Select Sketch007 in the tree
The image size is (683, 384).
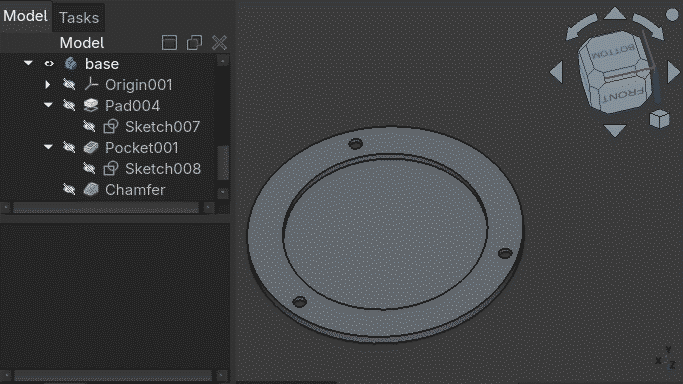pyautogui.click(x=162, y=127)
